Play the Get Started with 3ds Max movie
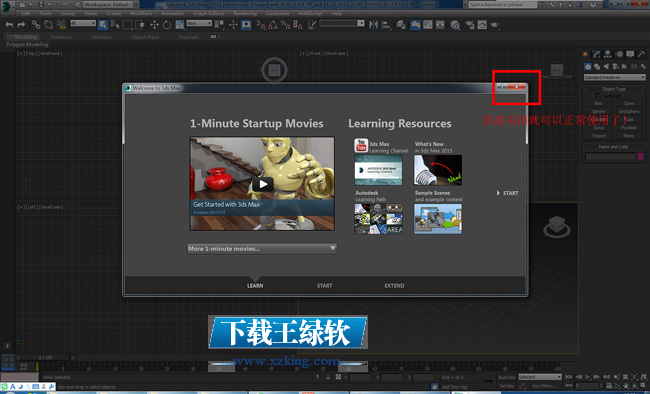The image size is (650, 394). point(263,184)
